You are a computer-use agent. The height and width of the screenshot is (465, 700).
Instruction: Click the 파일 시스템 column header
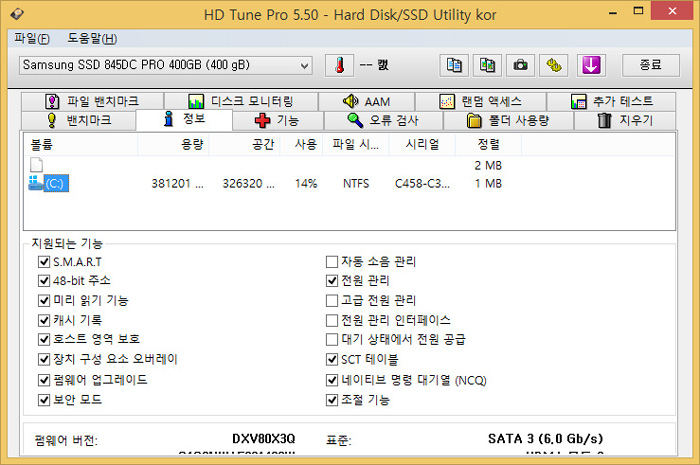point(355,144)
